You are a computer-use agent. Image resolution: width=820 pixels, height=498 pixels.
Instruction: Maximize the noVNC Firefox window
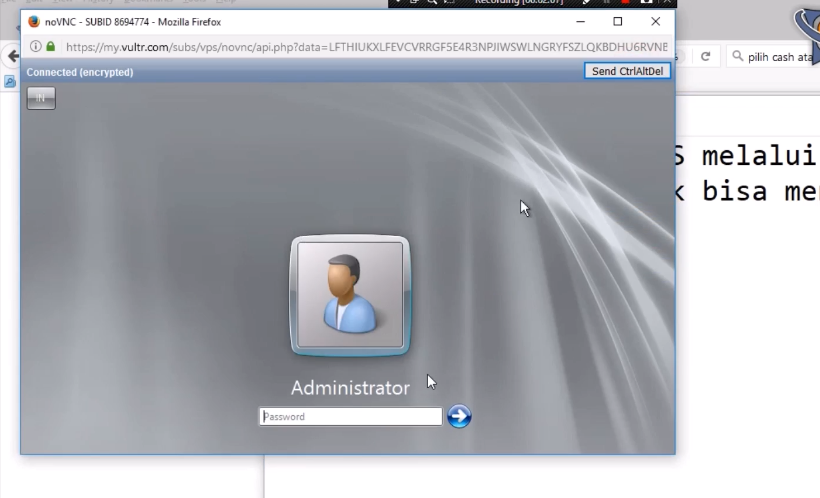tap(618, 21)
